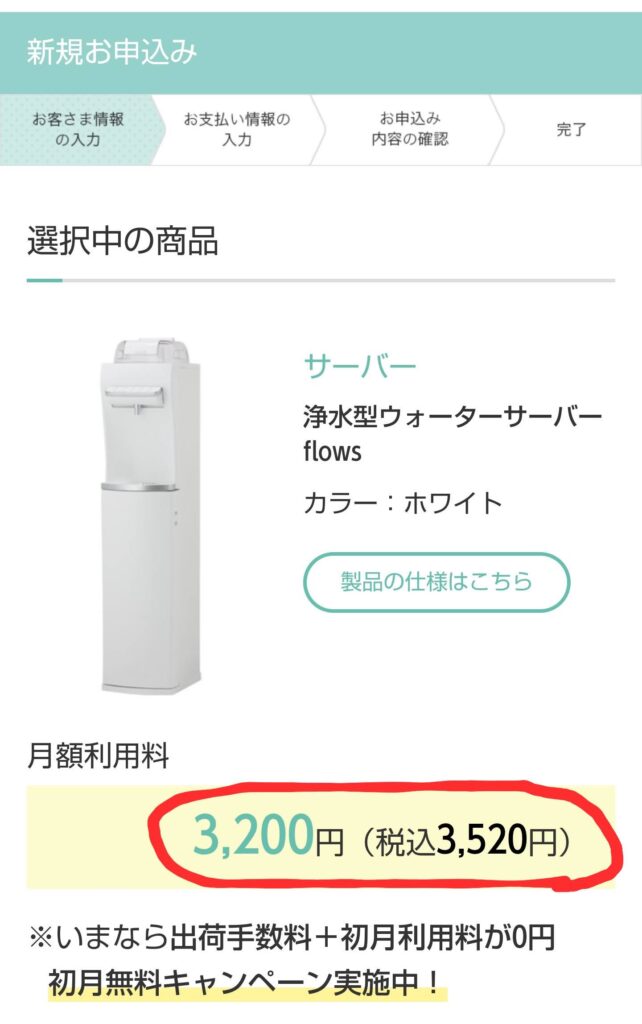Image resolution: width=642 pixels, height=1024 pixels.
Task: Click the water server product image
Action: pyautogui.click(x=151, y=515)
